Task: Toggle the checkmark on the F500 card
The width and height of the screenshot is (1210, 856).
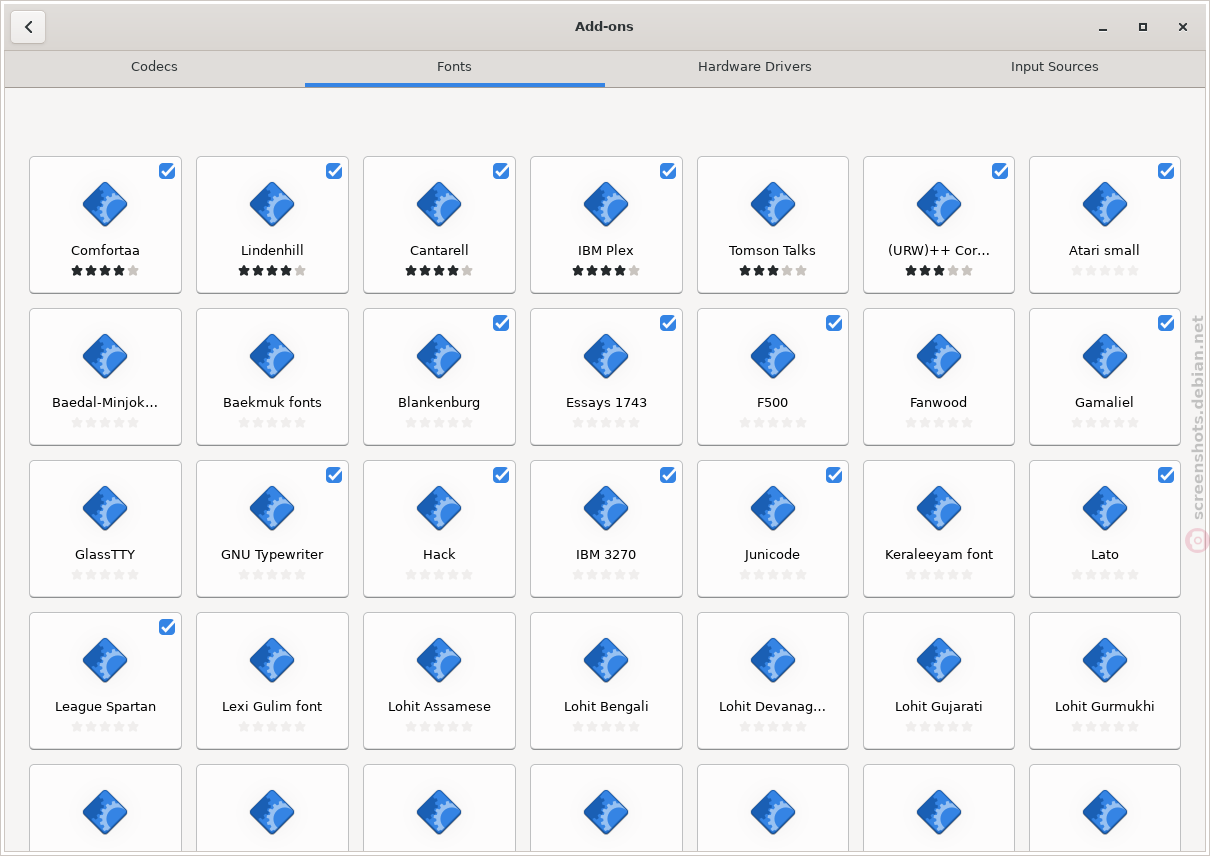Action: pyautogui.click(x=834, y=323)
